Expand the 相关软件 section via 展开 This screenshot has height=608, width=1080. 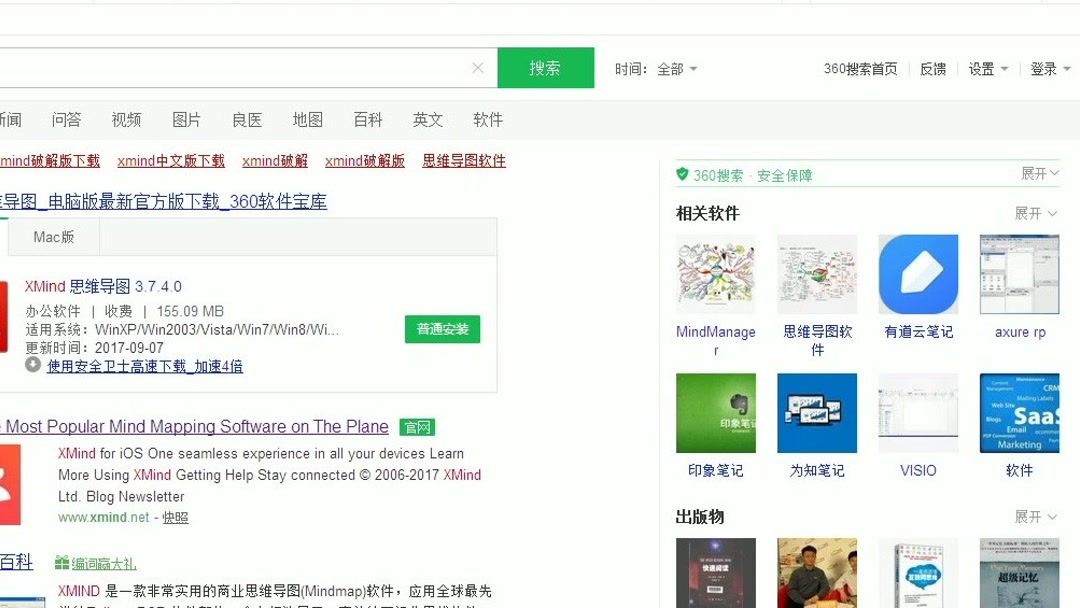click(1035, 212)
